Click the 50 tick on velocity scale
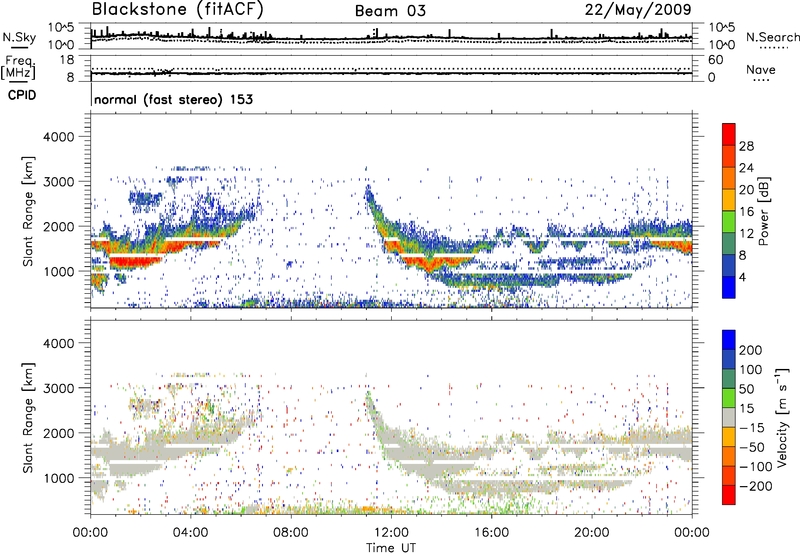The width and height of the screenshot is (800, 554). [x=746, y=389]
